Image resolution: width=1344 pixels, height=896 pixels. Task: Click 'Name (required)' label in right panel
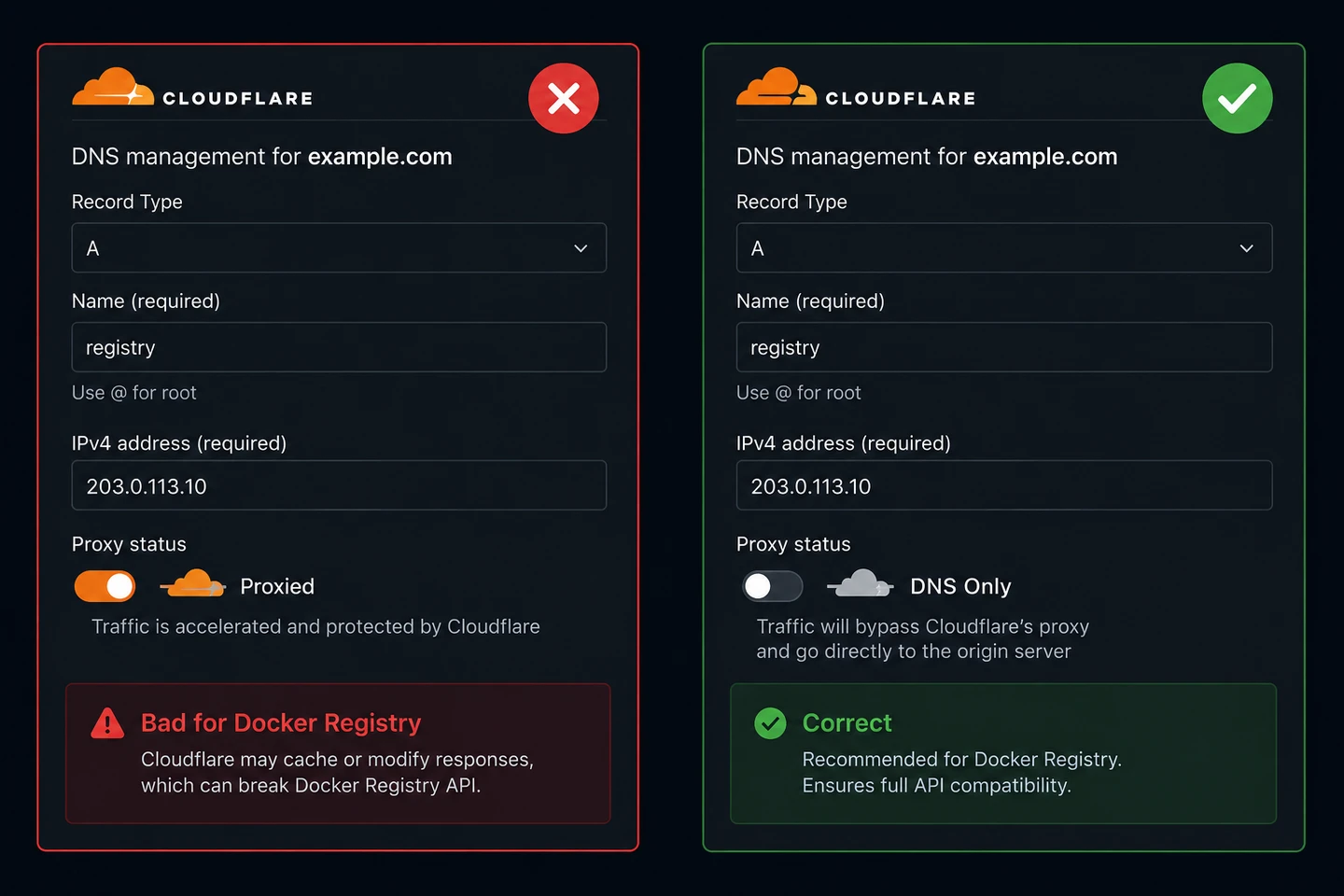click(810, 301)
